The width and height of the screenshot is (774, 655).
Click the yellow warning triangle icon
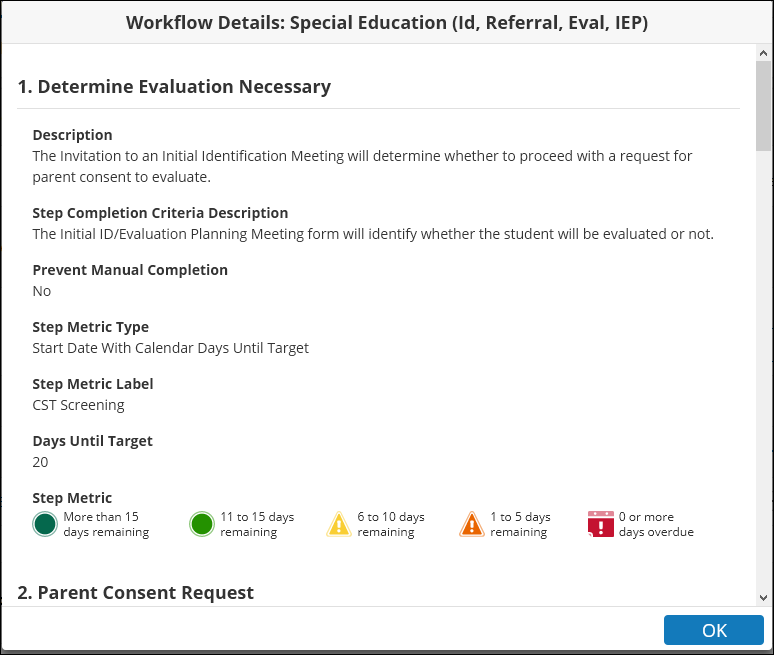click(x=339, y=524)
